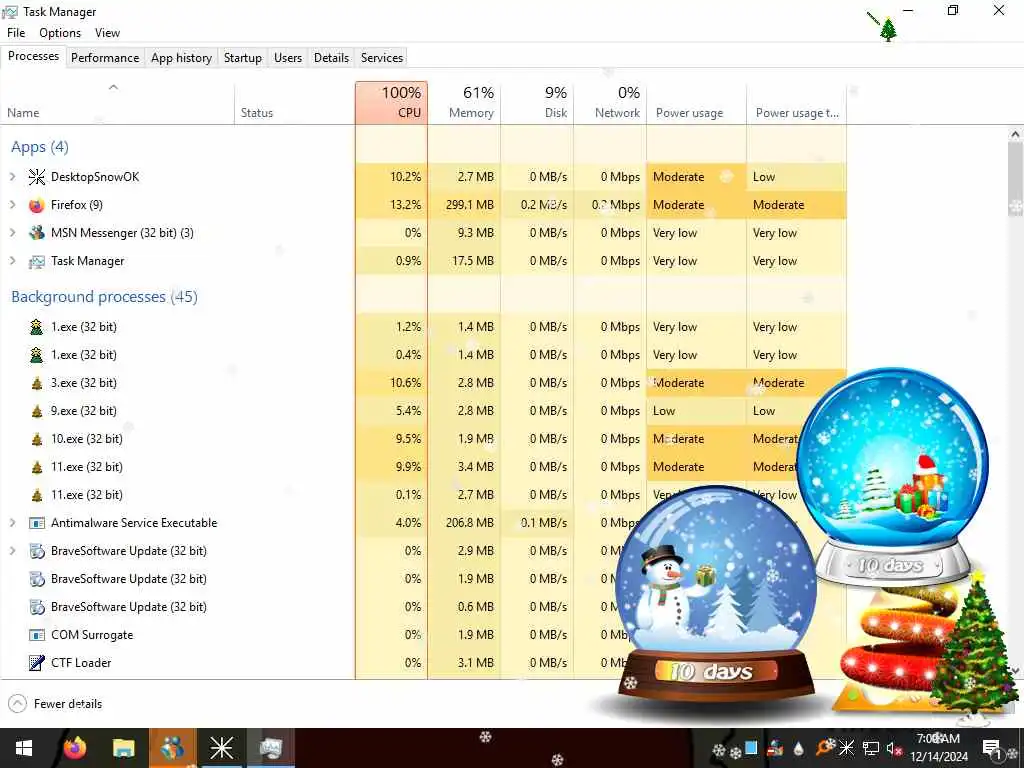
Task: Switch to the Startup tab
Action: pos(243,58)
